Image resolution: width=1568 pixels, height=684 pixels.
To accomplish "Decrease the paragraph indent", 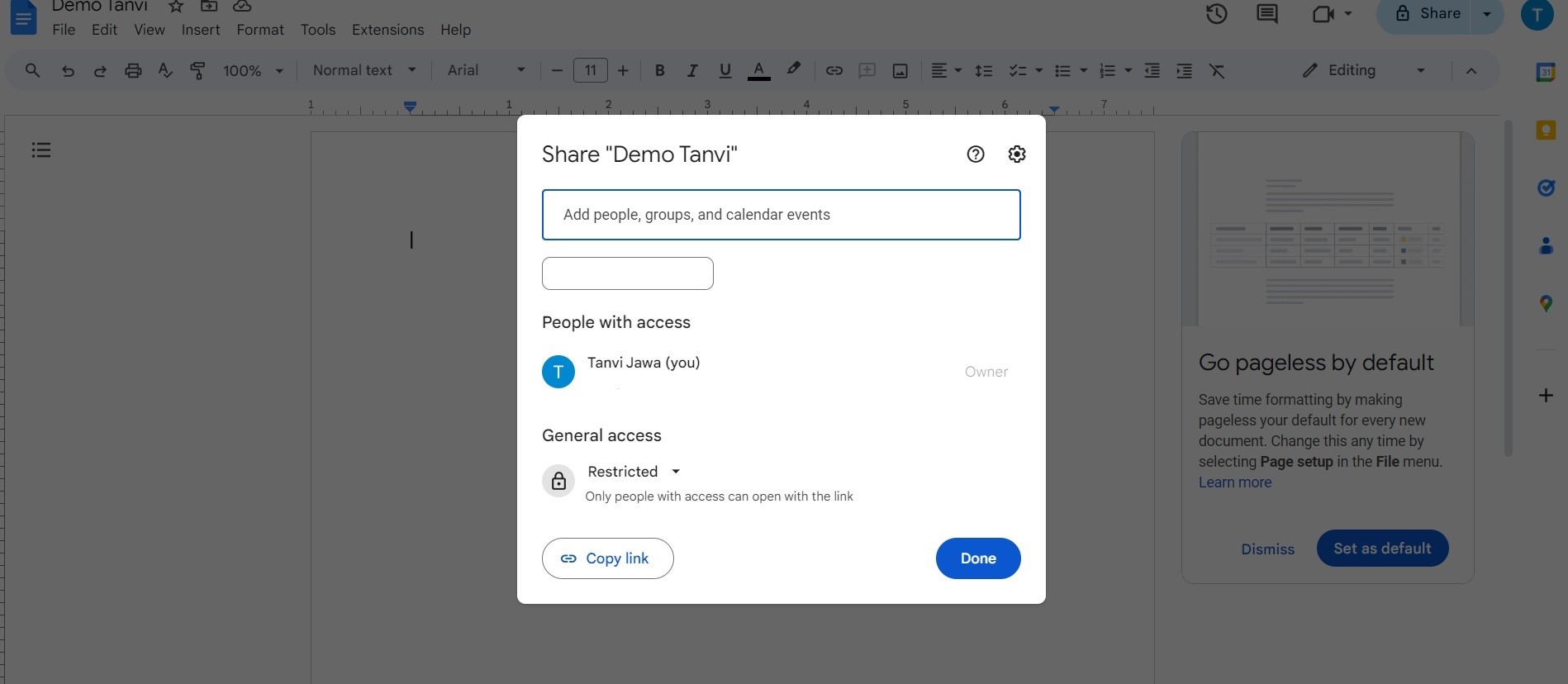I will 1152,71.
